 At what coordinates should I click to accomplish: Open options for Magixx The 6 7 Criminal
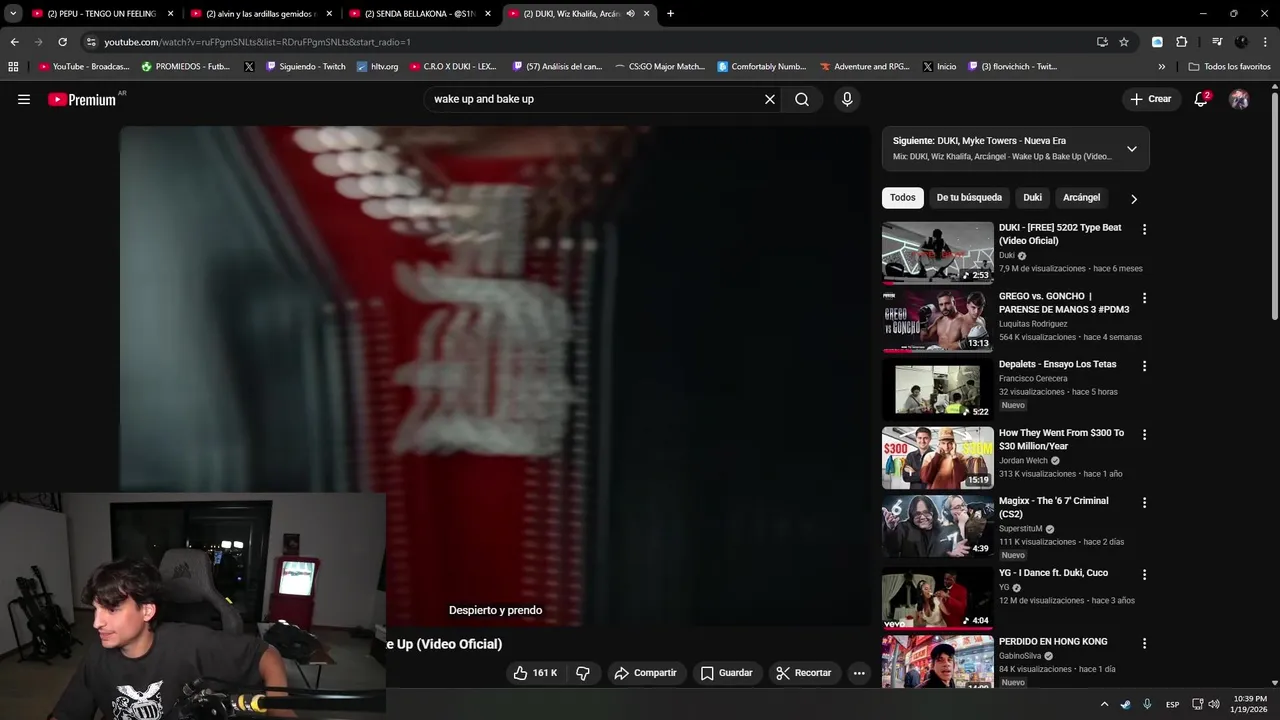pyautogui.click(x=1144, y=503)
